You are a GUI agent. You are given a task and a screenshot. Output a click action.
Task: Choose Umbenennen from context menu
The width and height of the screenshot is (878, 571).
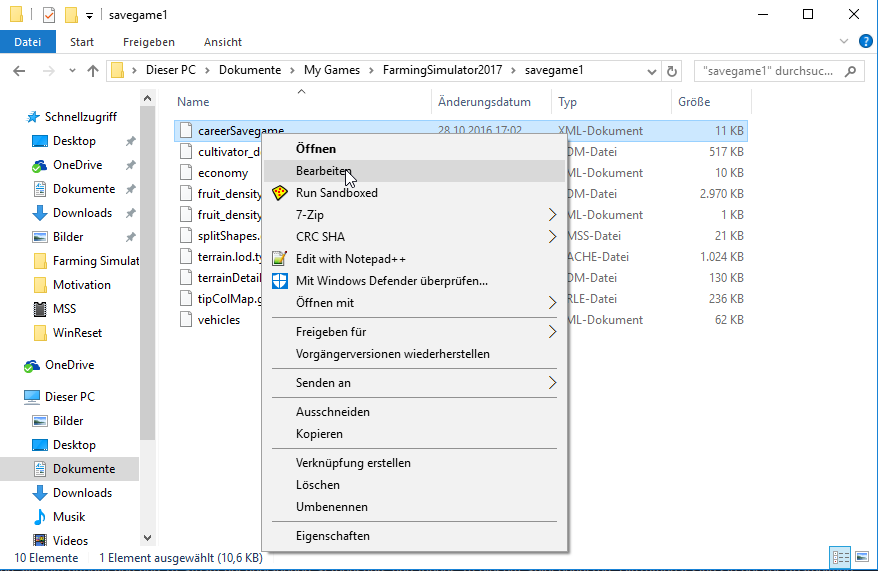(414, 507)
